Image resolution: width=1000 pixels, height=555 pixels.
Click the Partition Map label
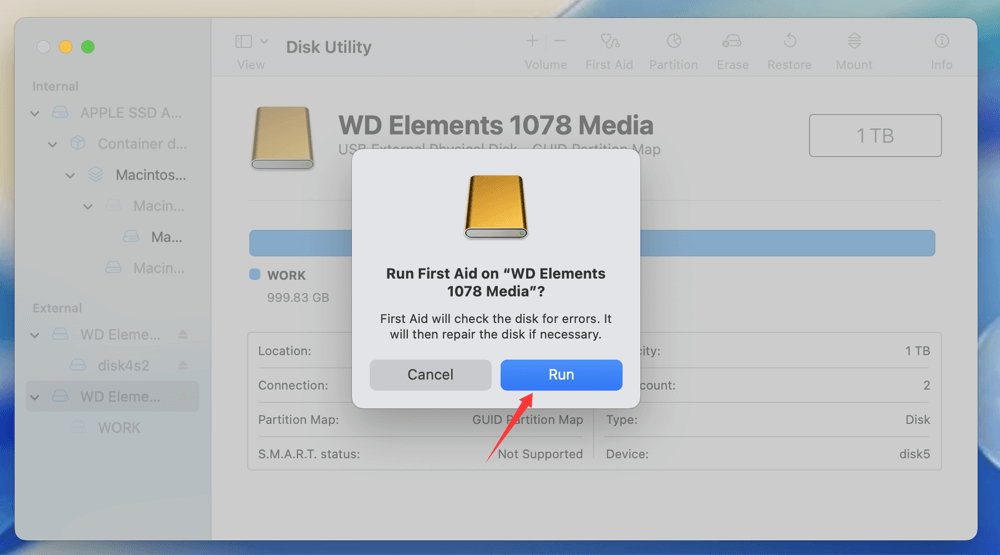298,420
